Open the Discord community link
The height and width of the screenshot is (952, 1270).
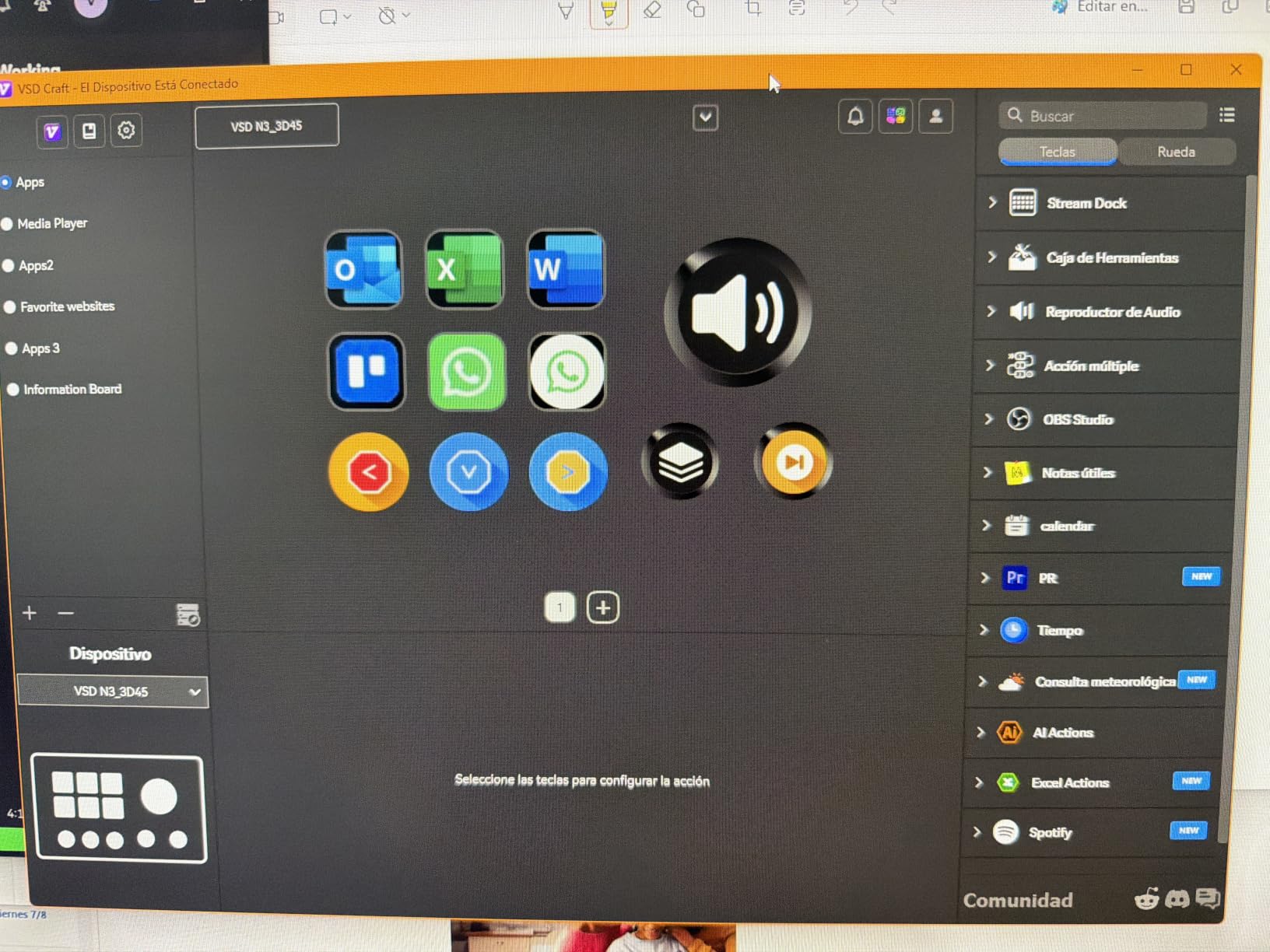pyautogui.click(x=1177, y=899)
